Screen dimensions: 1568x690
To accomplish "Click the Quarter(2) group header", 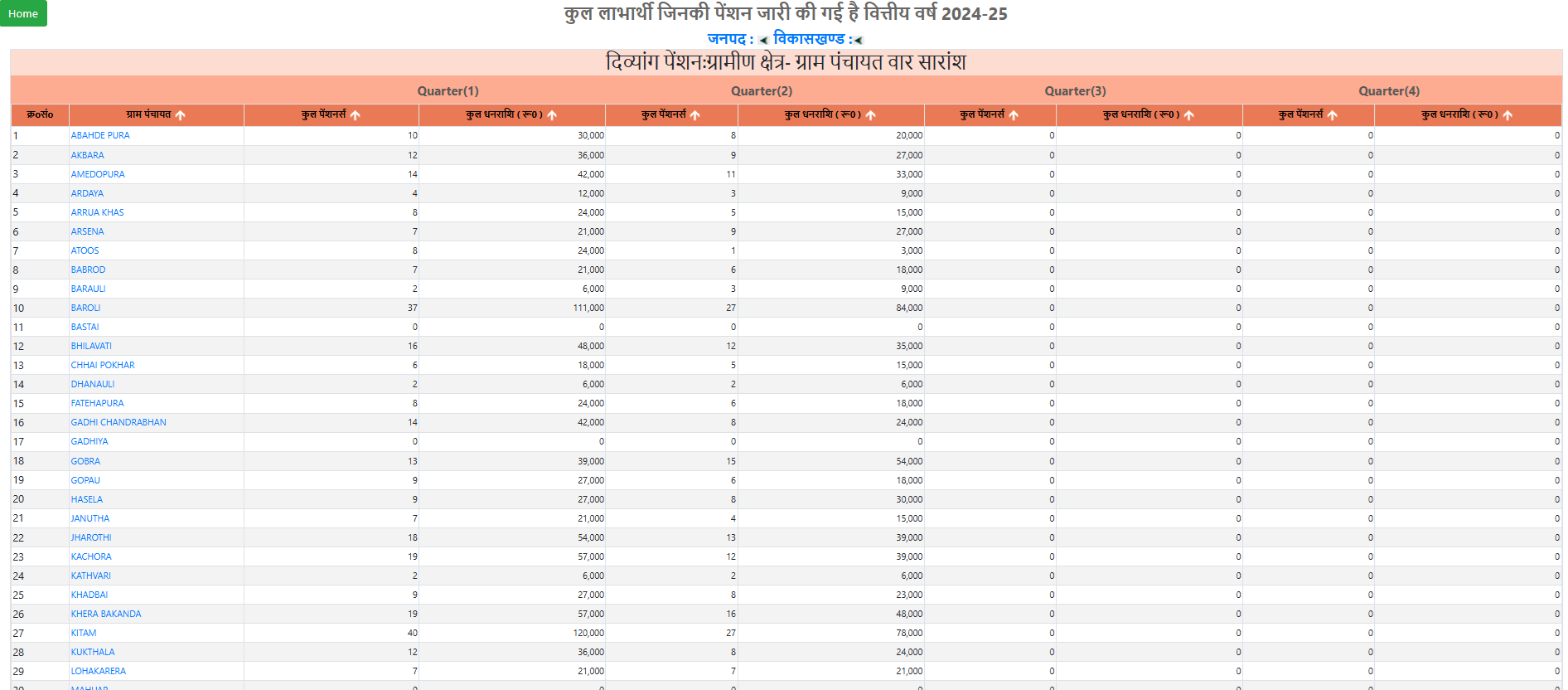I will [762, 91].
